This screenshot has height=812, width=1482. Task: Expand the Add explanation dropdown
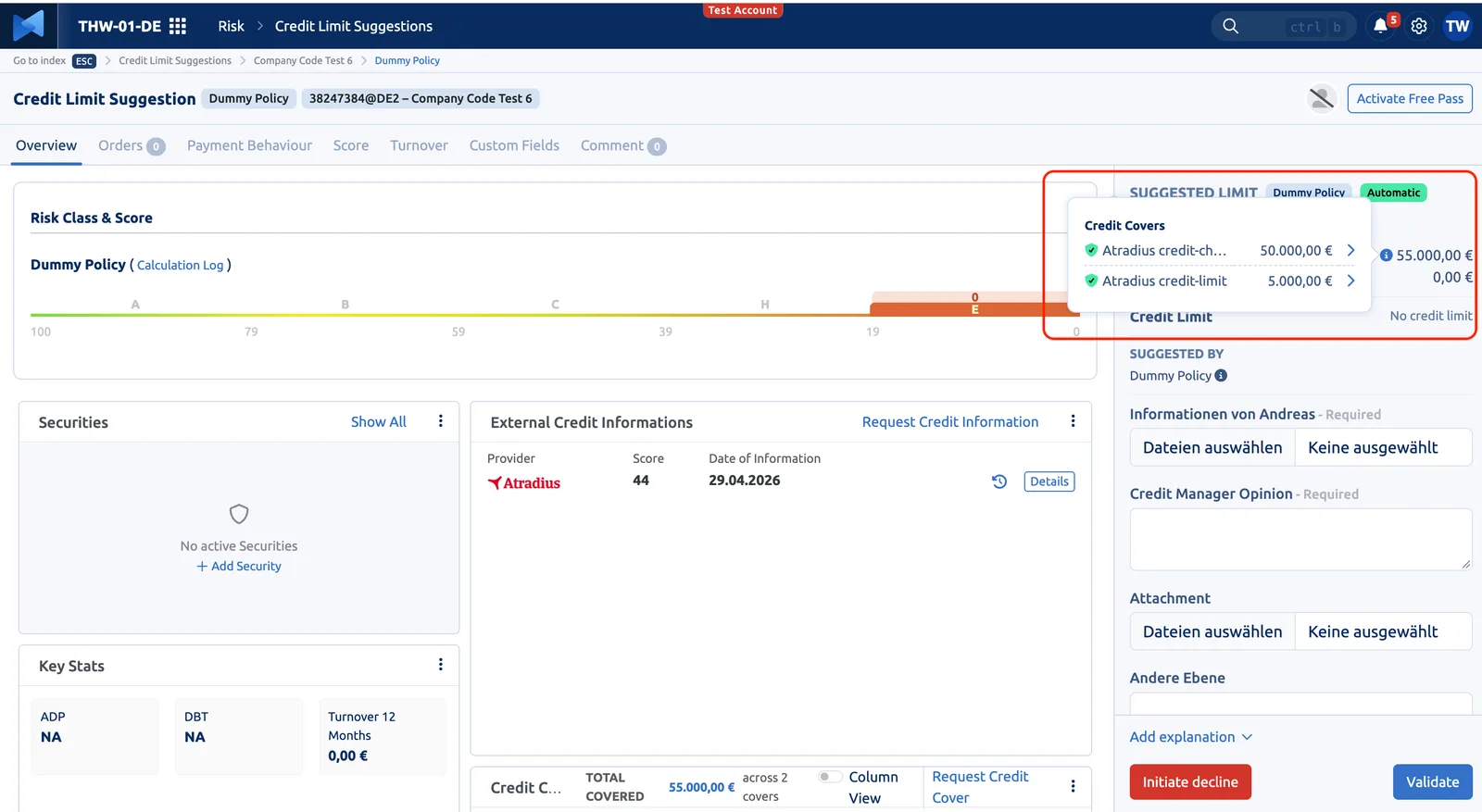[1191, 737]
